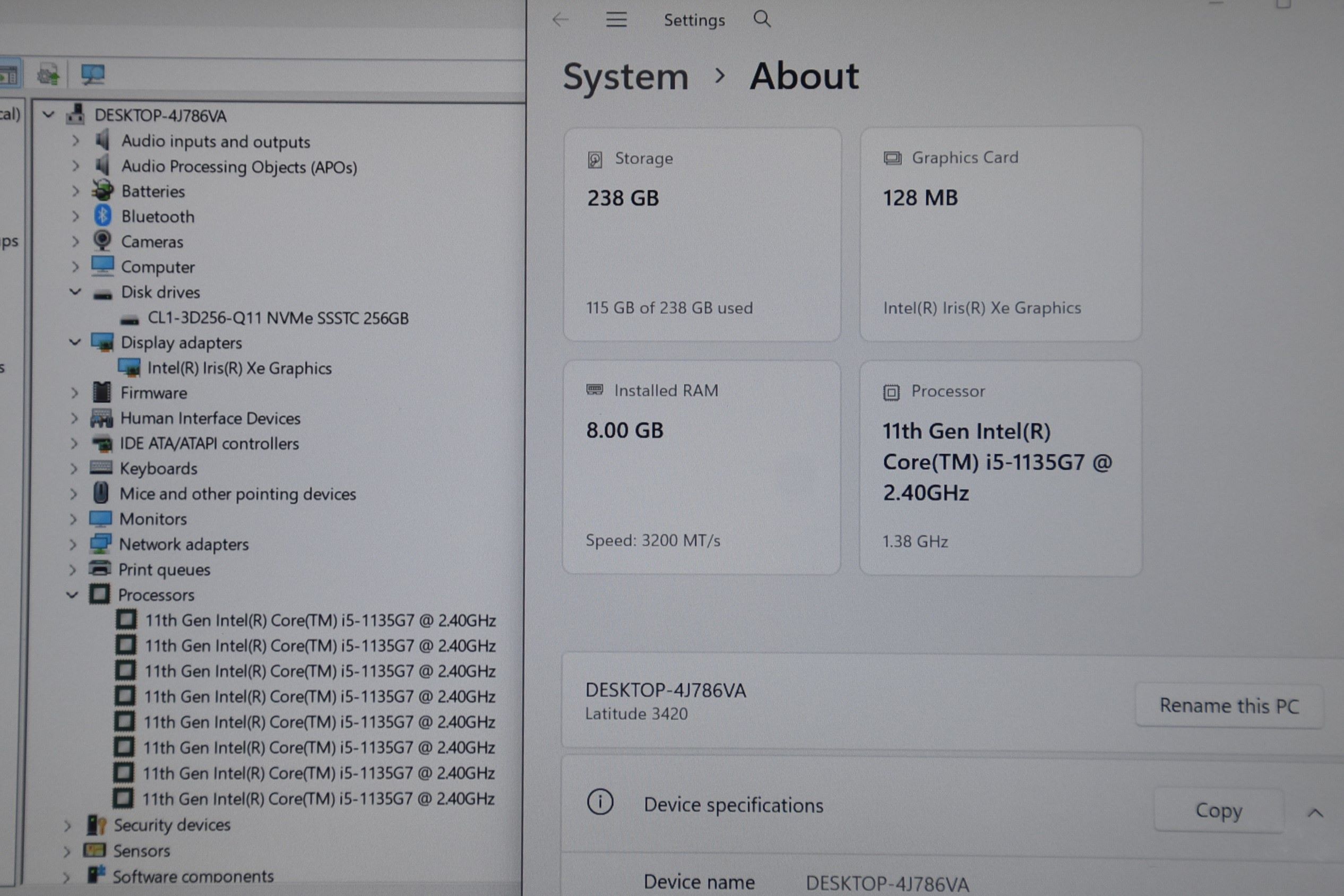
Task: Expand the IDE ATA/ATAPI controllers node
Action: coord(73,443)
